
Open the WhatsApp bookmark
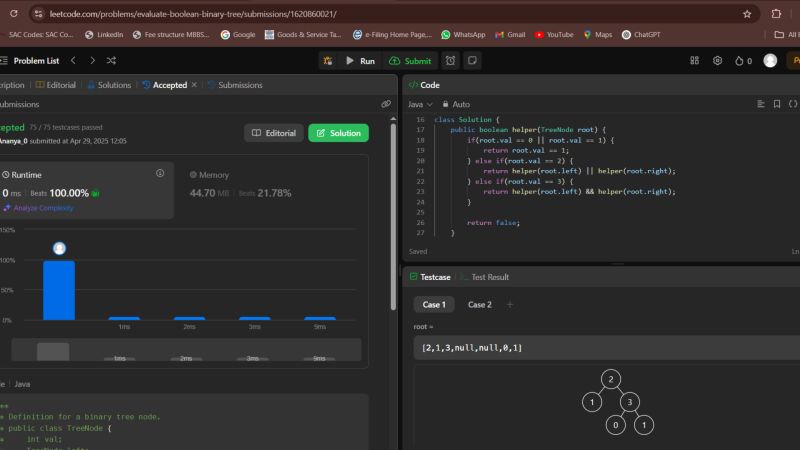click(463, 35)
